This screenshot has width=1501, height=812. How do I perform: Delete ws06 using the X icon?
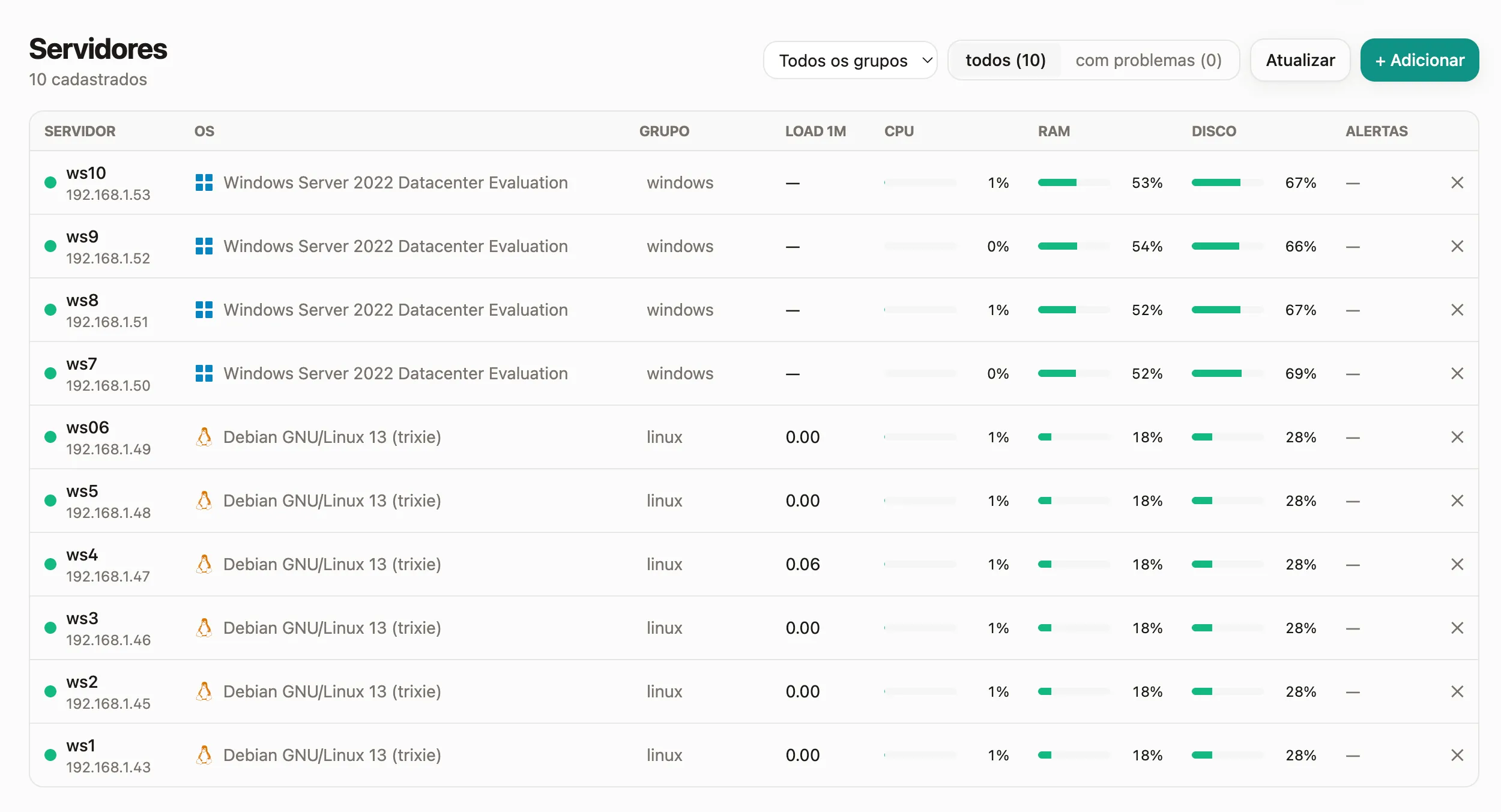[x=1457, y=437]
